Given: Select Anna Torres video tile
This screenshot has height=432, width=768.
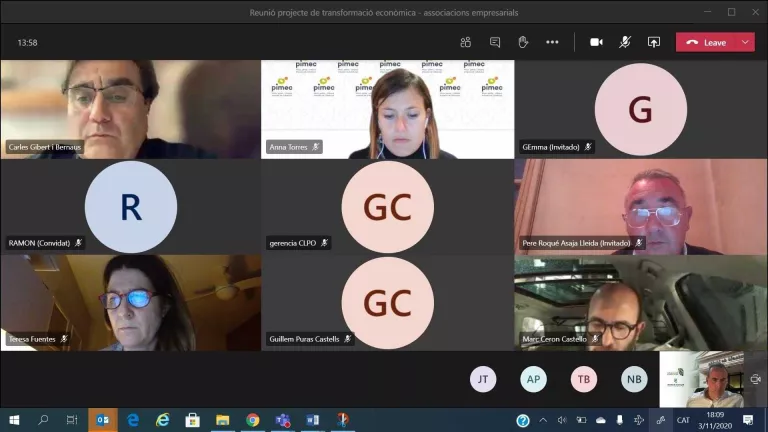Looking at the screenshot, I should pos(387,109).
